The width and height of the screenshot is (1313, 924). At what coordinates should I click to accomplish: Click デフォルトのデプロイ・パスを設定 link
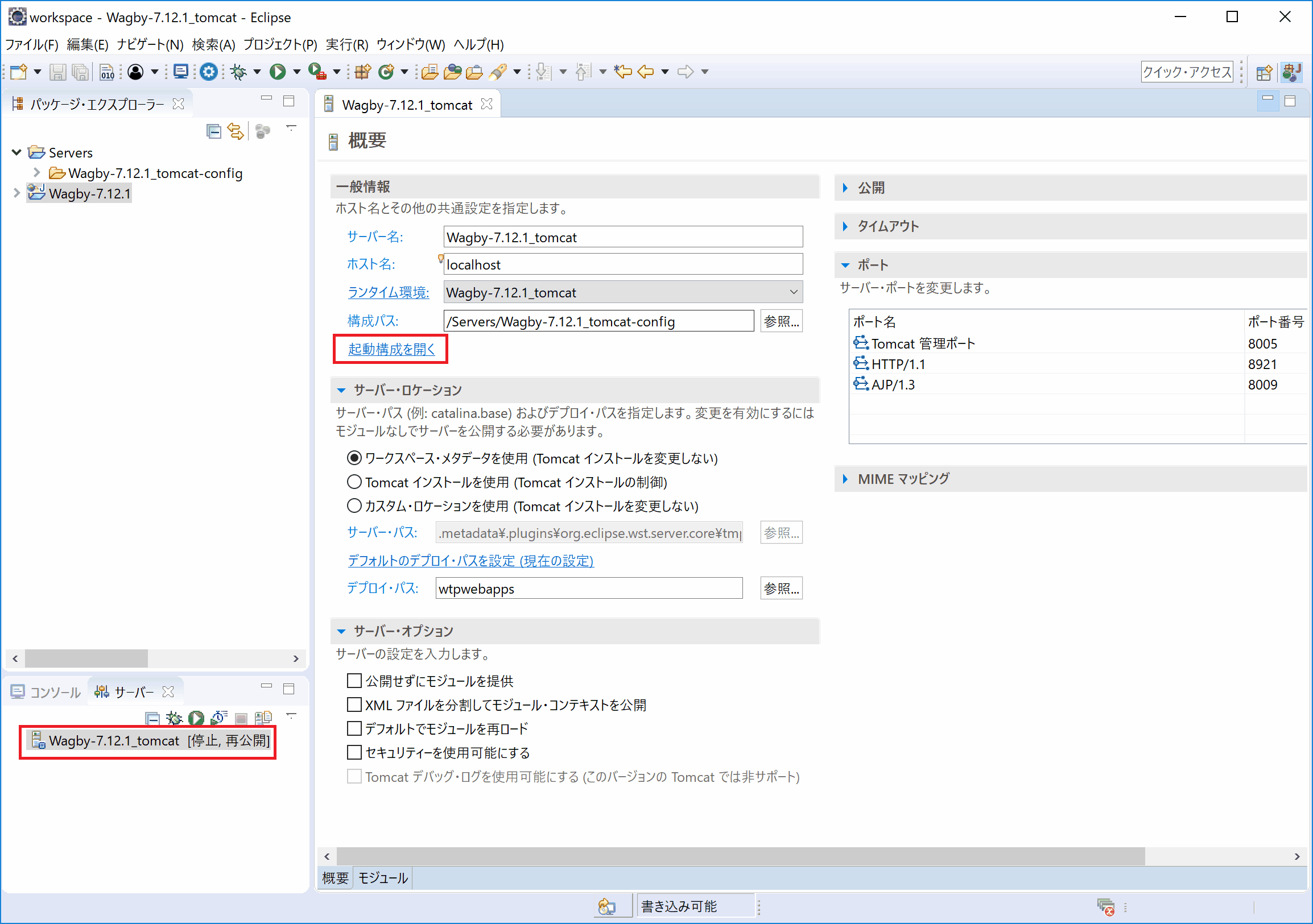[x=470, y=561]
